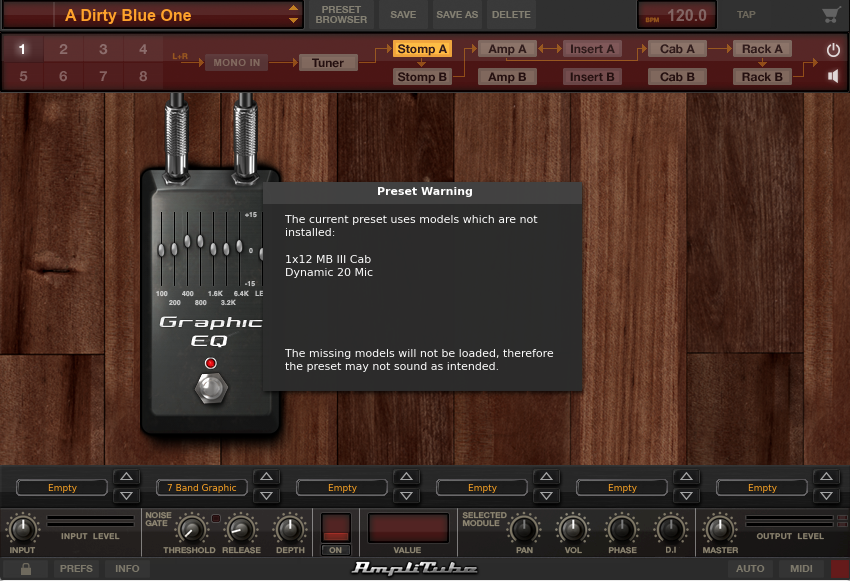This screenshot has width=850, height=581.
Task: Click the MASTER output knob
Action: (x=719, y=528)
